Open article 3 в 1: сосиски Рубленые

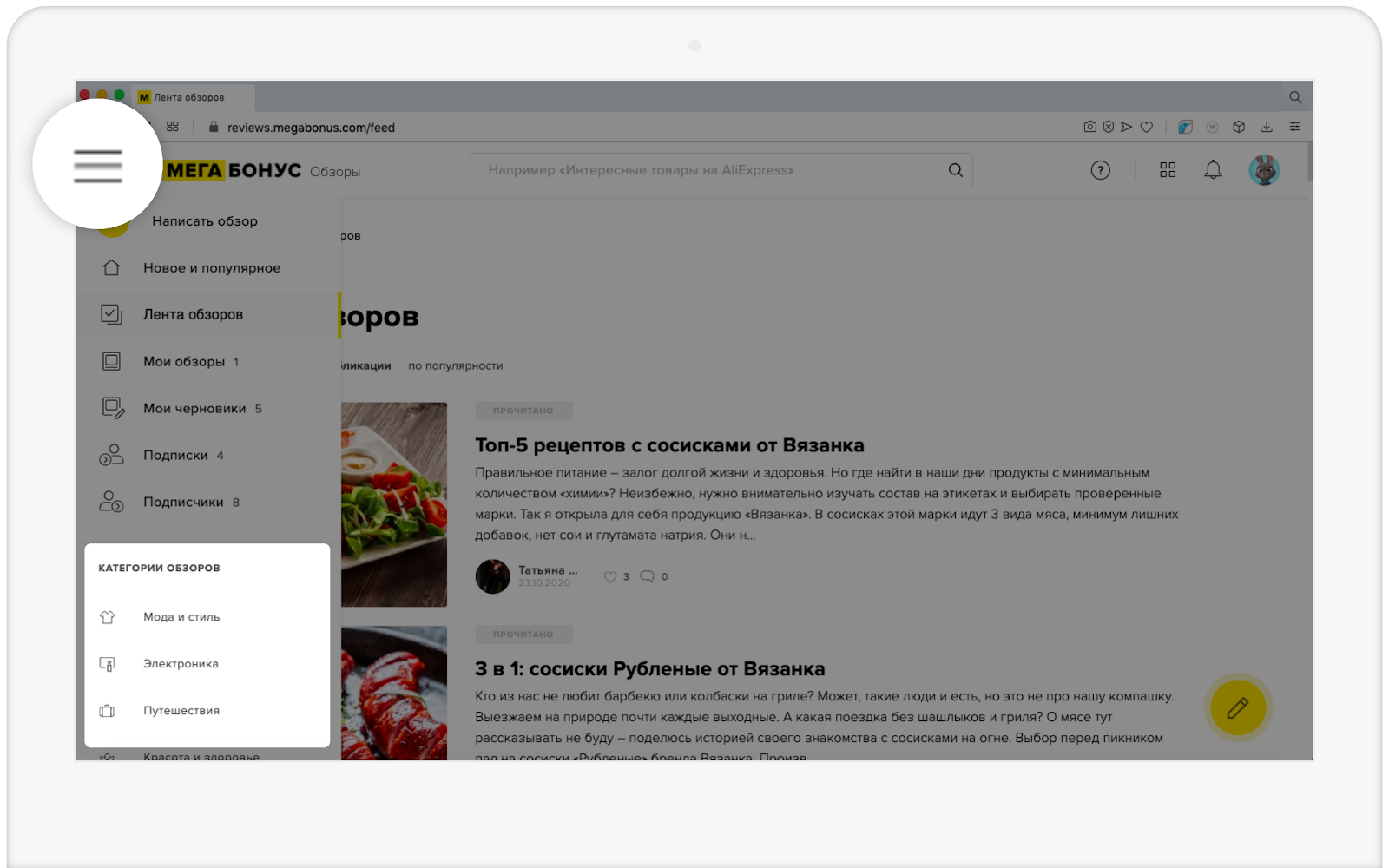(x=650, y=669)
